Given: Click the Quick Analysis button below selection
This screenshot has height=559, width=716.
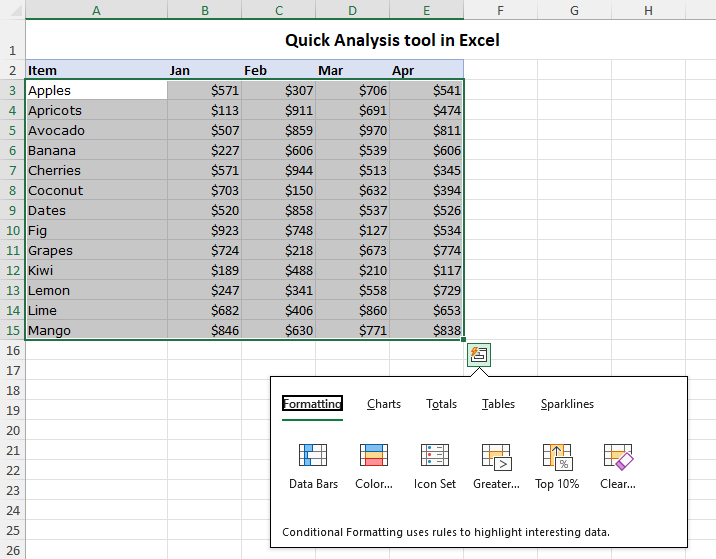Looking at the screenshot, I should [479, 355].
